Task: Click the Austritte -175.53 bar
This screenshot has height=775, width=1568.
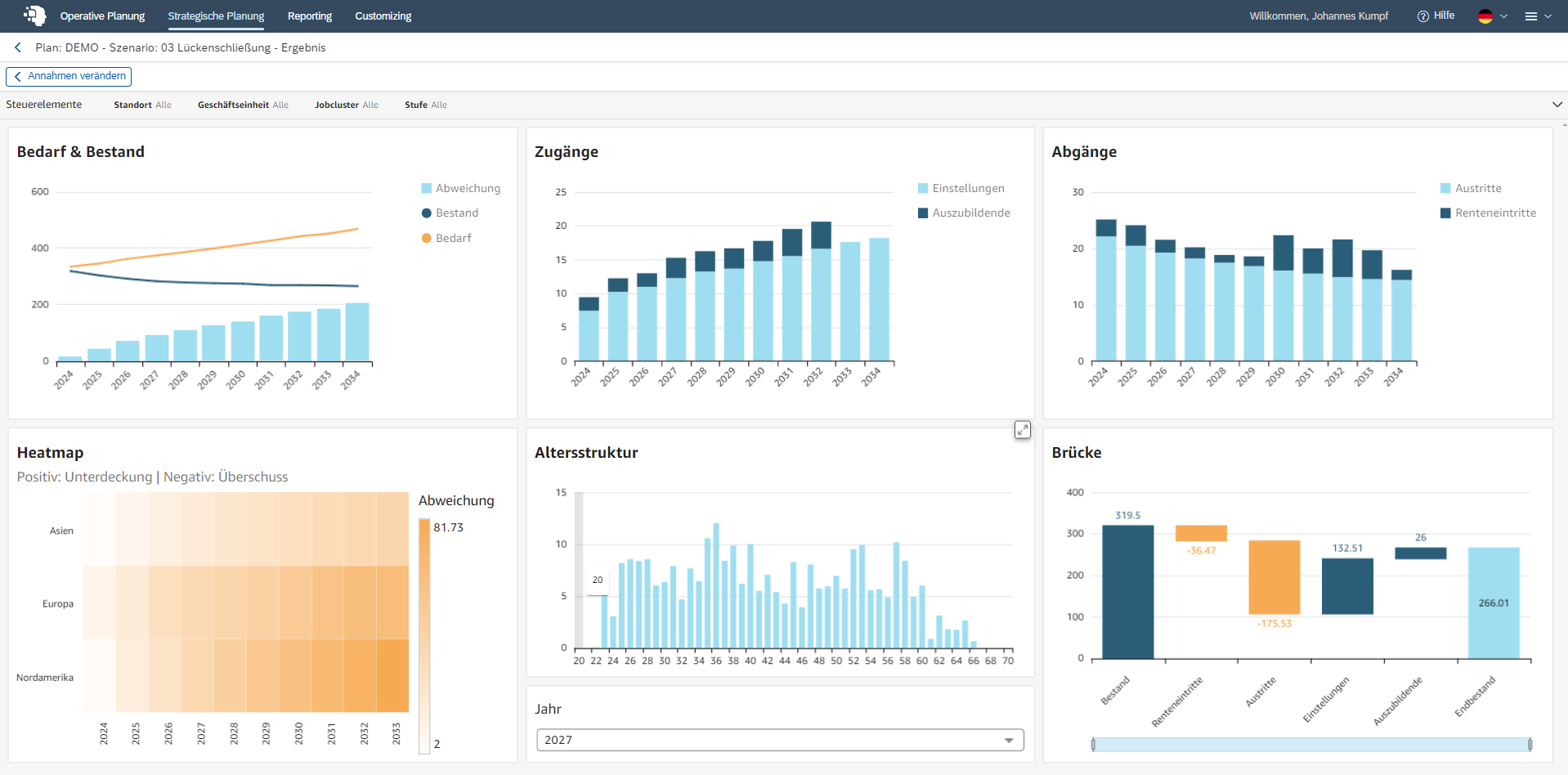Action: click(1274, 577)
